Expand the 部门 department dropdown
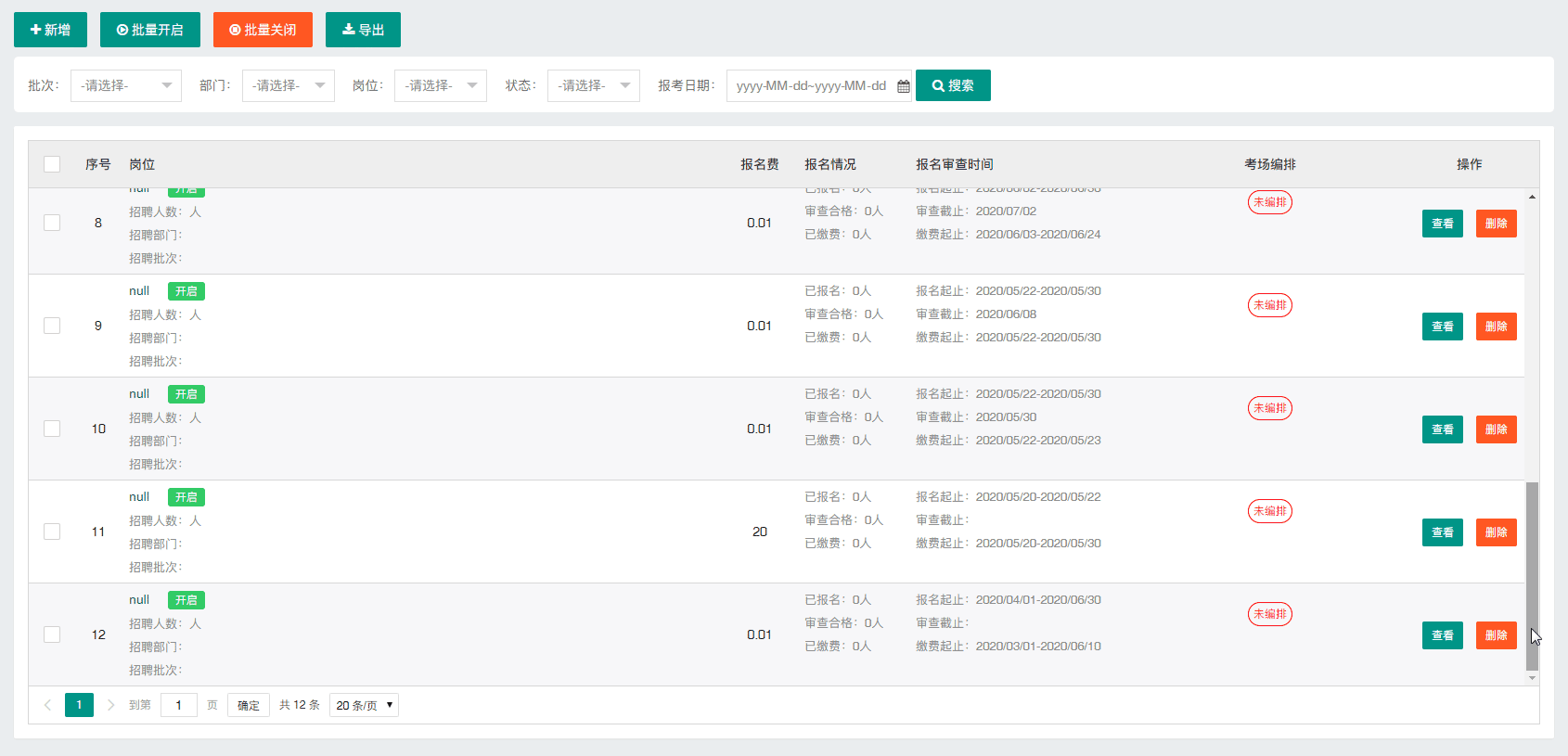The height and width of the screenshot is (756, 1568). [288, 85]
